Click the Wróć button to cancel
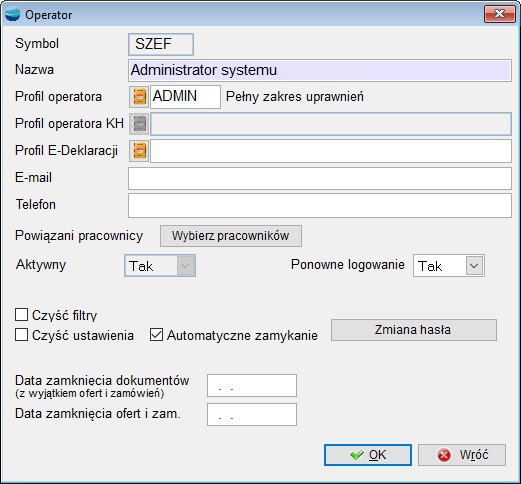Viewport: 521px width, 484px height. pos(462,455)
